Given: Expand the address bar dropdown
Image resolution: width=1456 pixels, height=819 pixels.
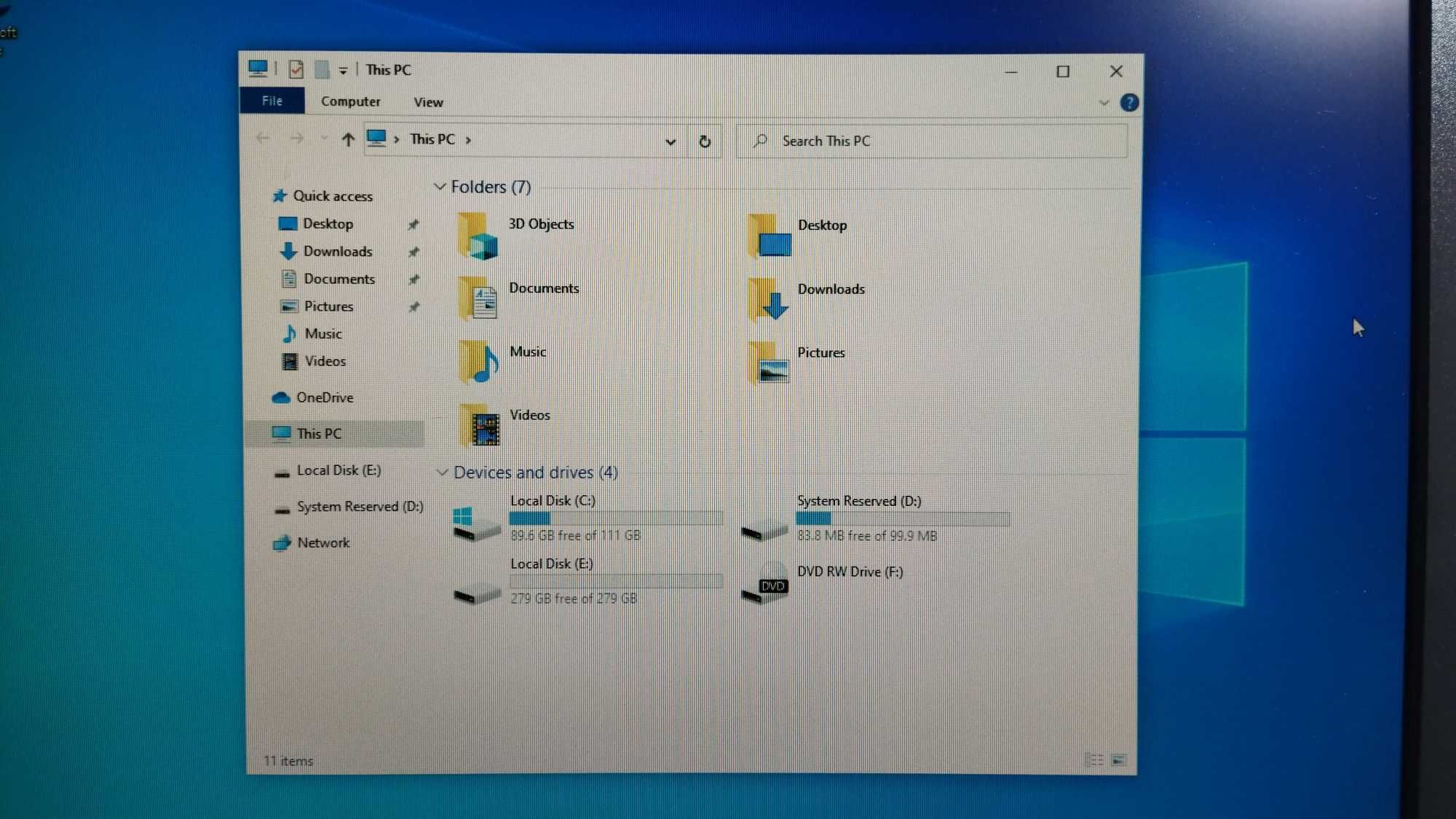Looking at the screenshot, I should tap(671, 140).
